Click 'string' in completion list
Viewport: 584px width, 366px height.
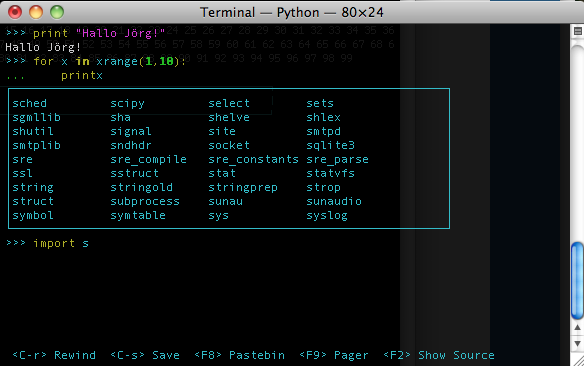pos(33,188)
